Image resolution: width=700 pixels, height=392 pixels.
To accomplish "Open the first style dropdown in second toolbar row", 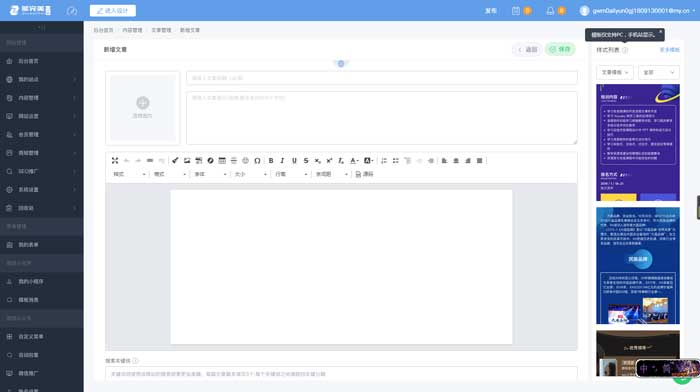I will coord(129,174).
